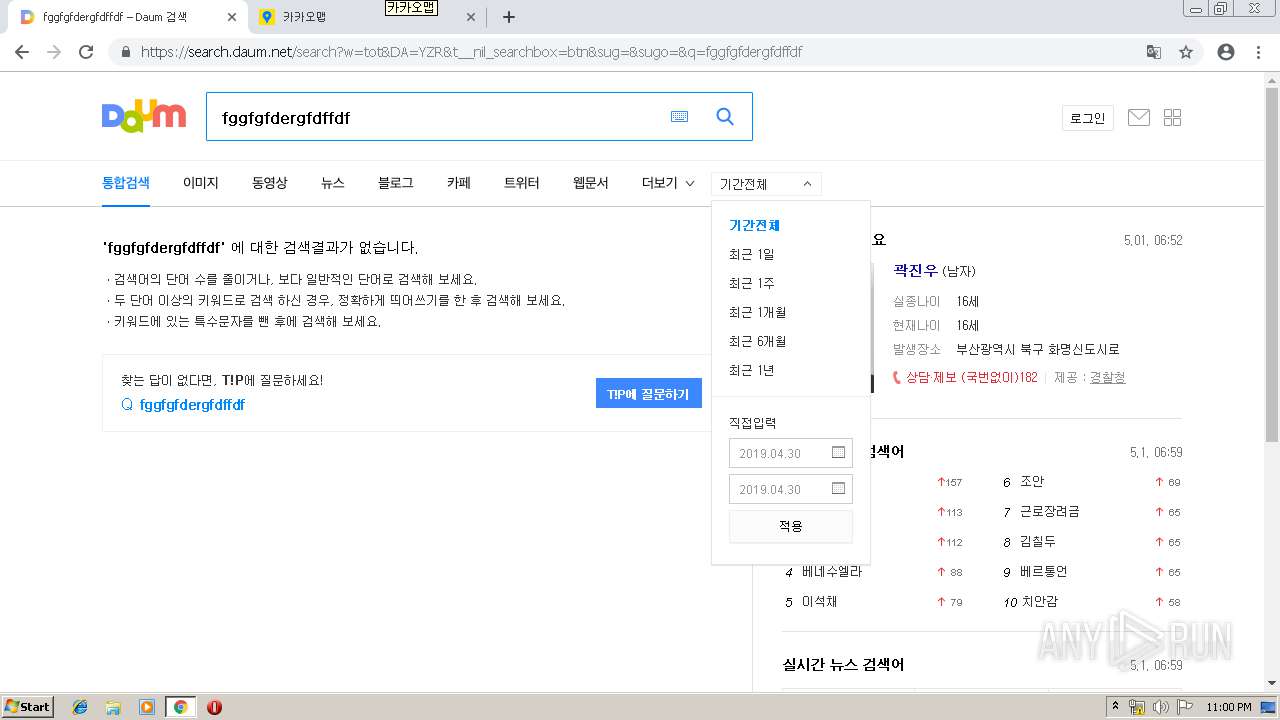Open the mail envelope icon

click(1138, 117)
